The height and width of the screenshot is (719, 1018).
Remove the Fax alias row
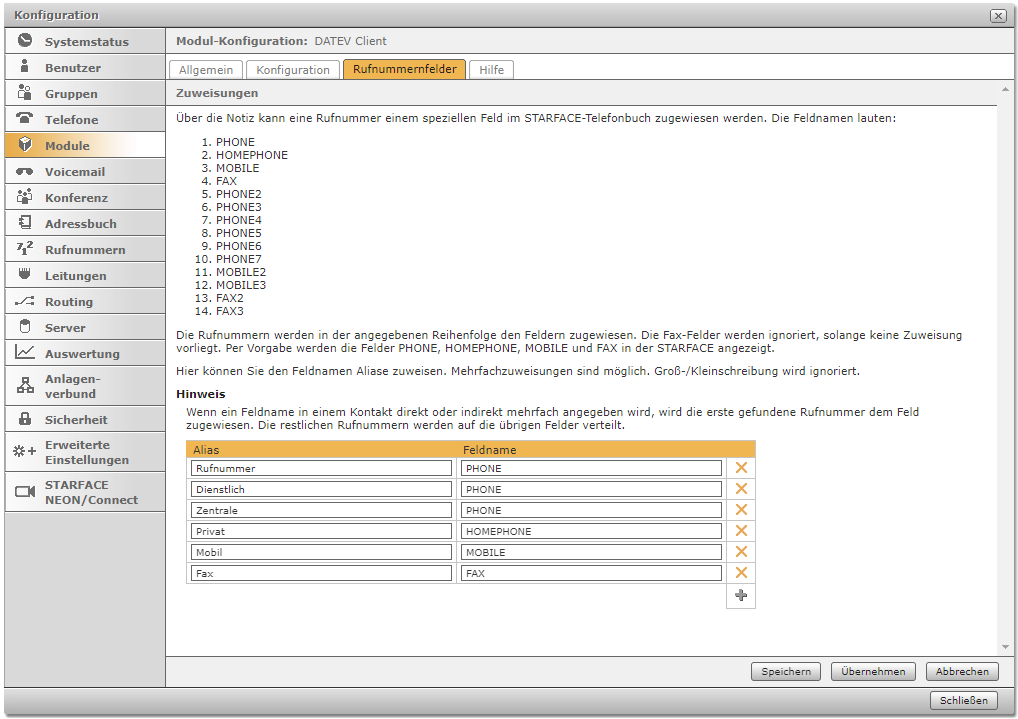[741, 573]
